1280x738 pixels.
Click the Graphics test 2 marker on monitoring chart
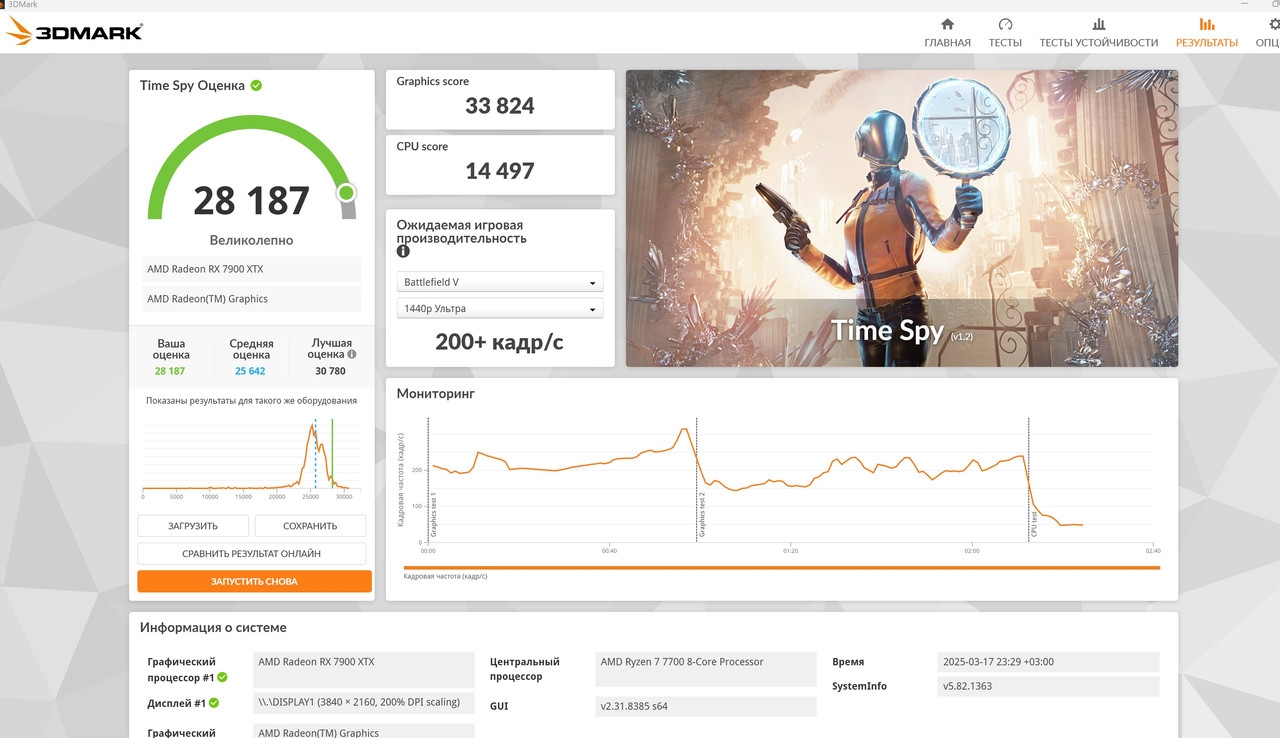click(702, 515)
